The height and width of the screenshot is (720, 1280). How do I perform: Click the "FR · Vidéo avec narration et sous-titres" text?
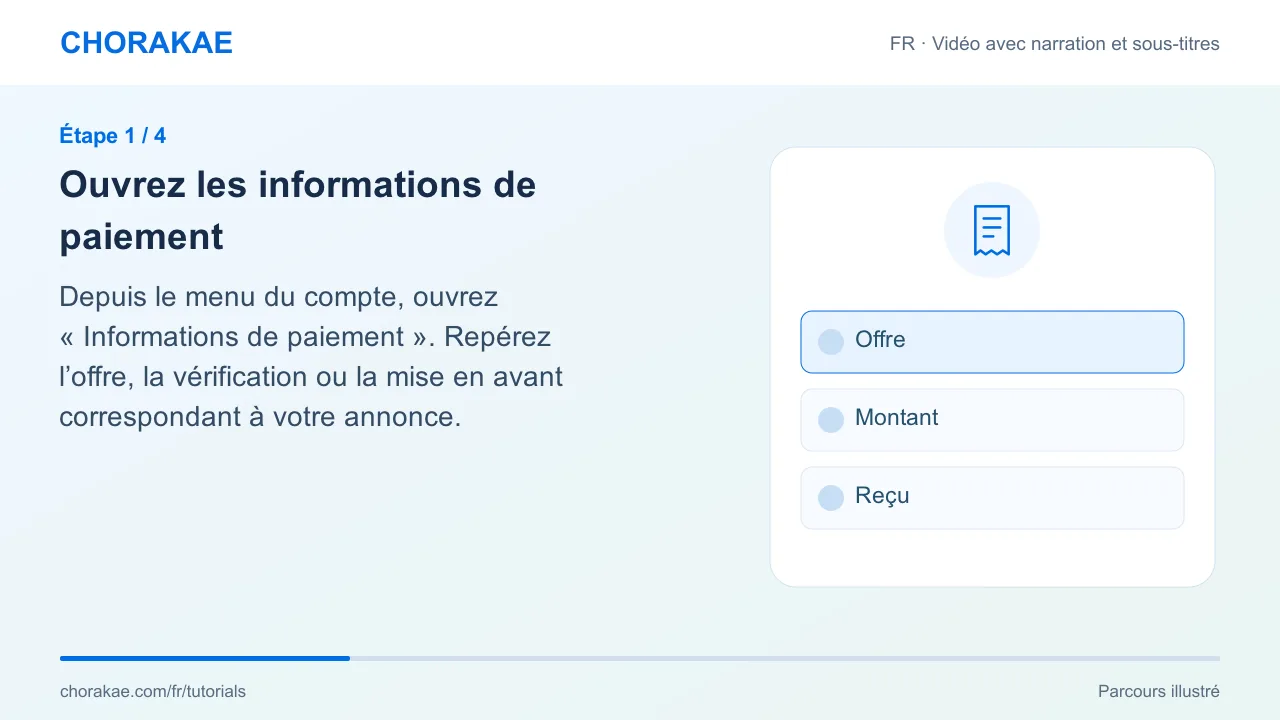click(1055, 44)
